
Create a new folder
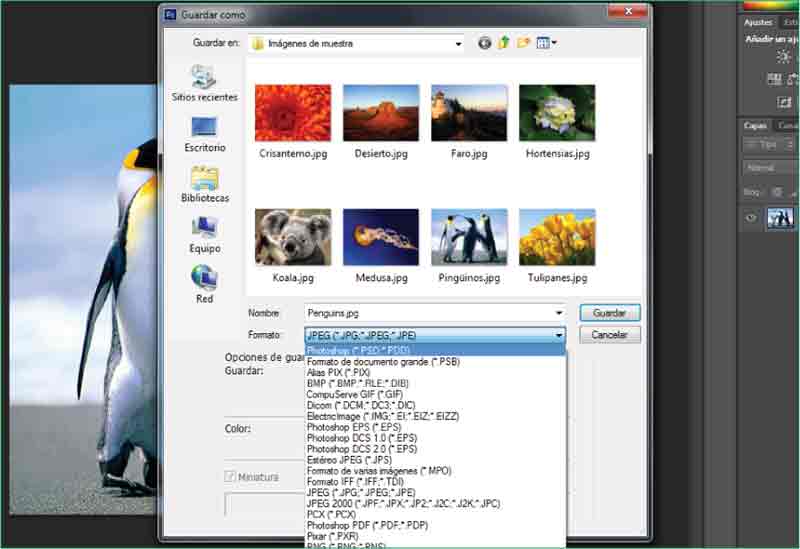point(524,43)
